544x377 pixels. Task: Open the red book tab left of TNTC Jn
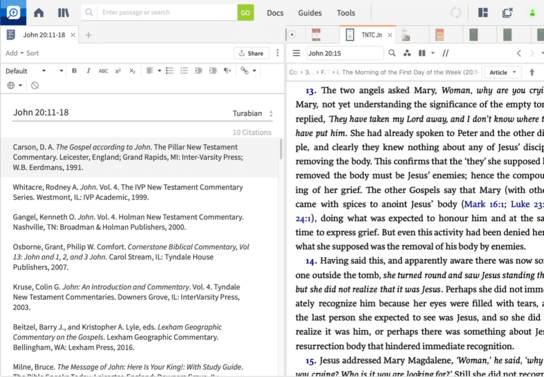tap(316, 35)
